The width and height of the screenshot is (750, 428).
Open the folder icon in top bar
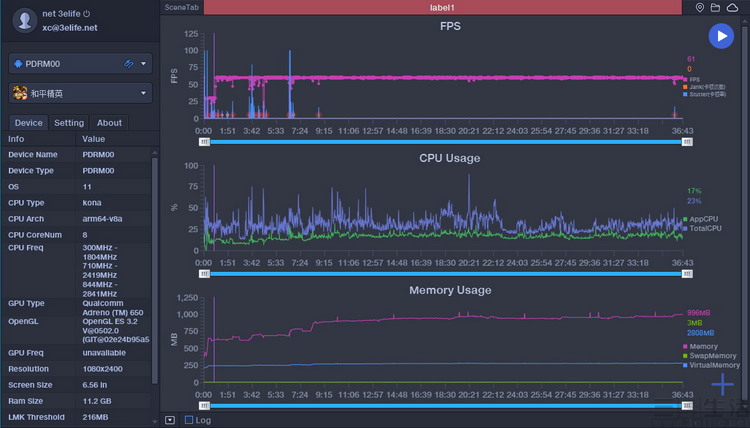coord(715,8)
